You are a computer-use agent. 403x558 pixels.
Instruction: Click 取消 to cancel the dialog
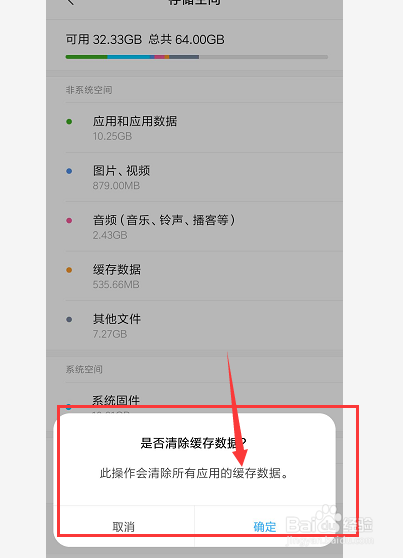(x=124, y=527)
